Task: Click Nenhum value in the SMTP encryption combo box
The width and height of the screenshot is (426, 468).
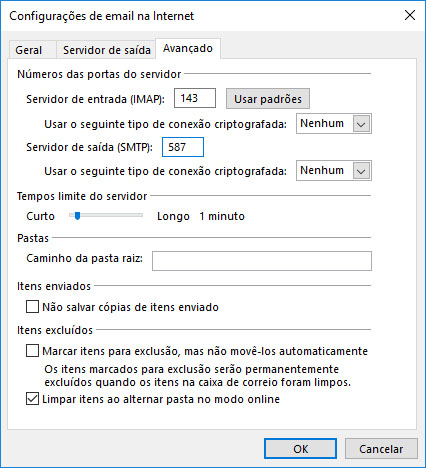Action: (x=322, y=171)
